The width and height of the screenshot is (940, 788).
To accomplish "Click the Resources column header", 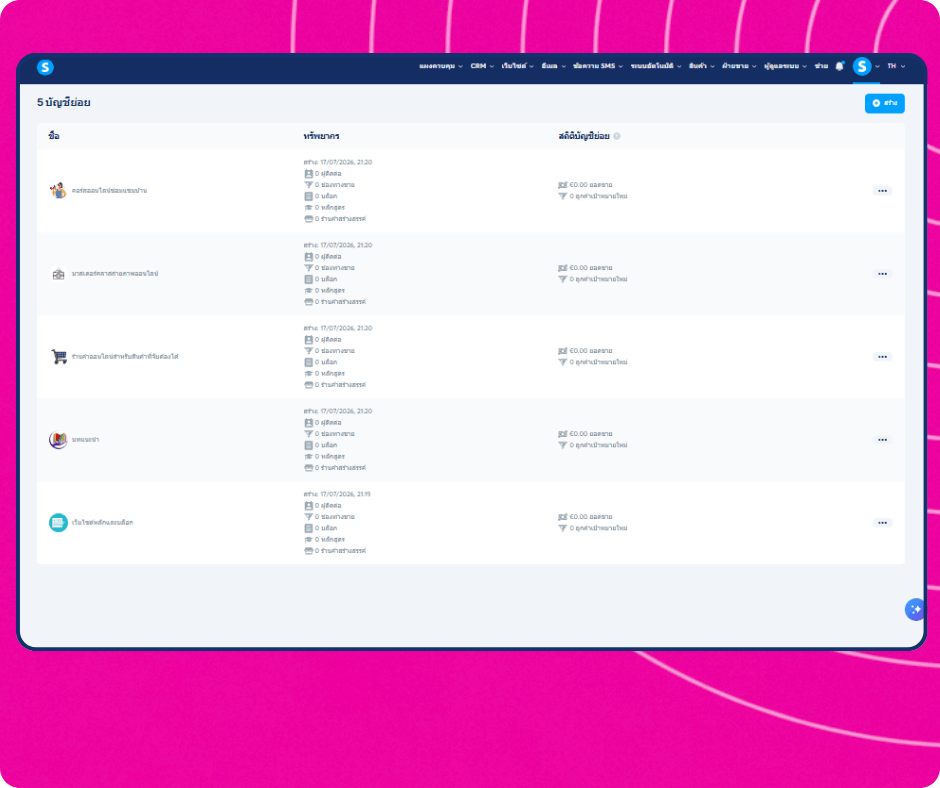I will 321,136.
